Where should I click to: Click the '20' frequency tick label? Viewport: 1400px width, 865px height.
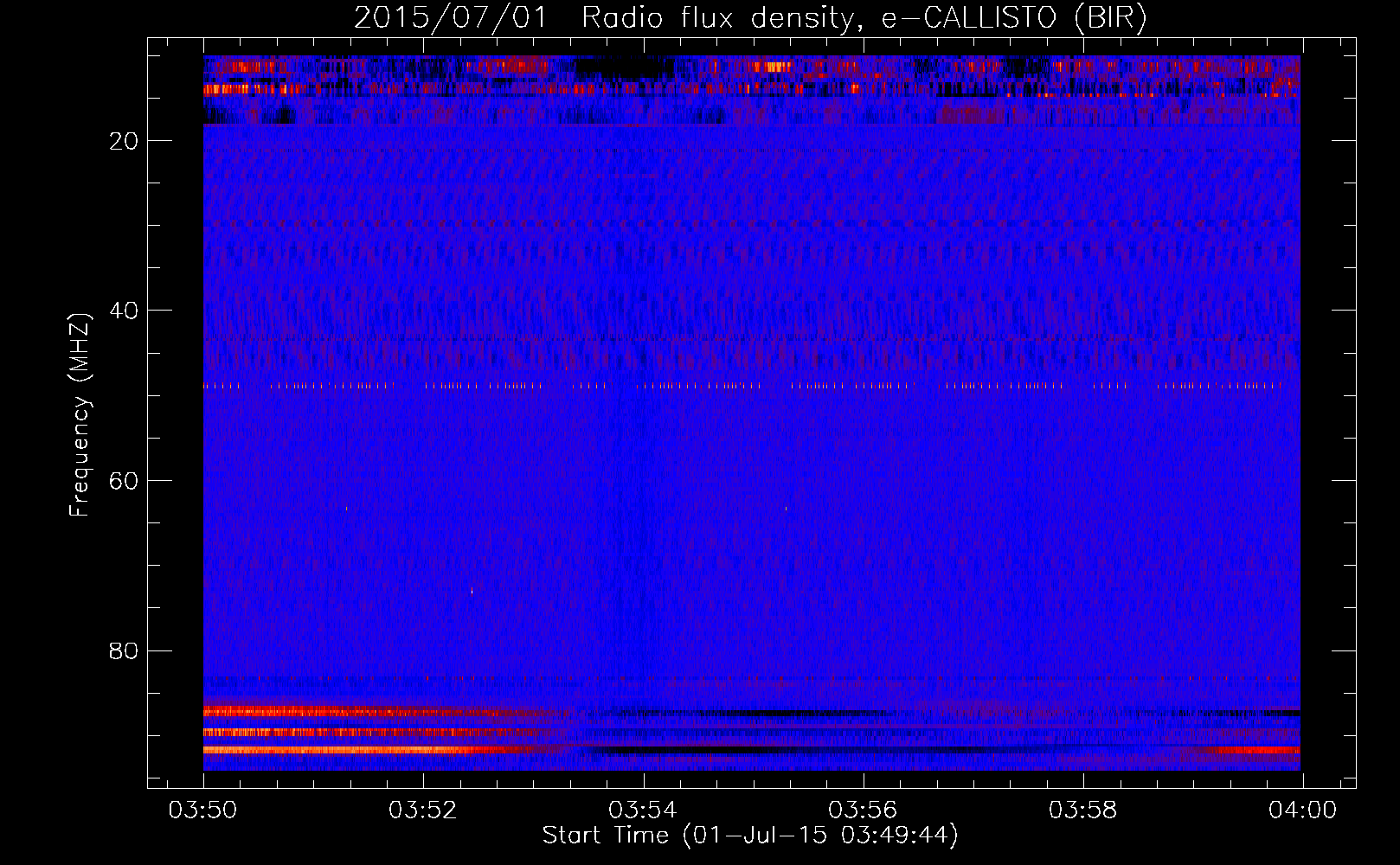[x=125, y=141]
